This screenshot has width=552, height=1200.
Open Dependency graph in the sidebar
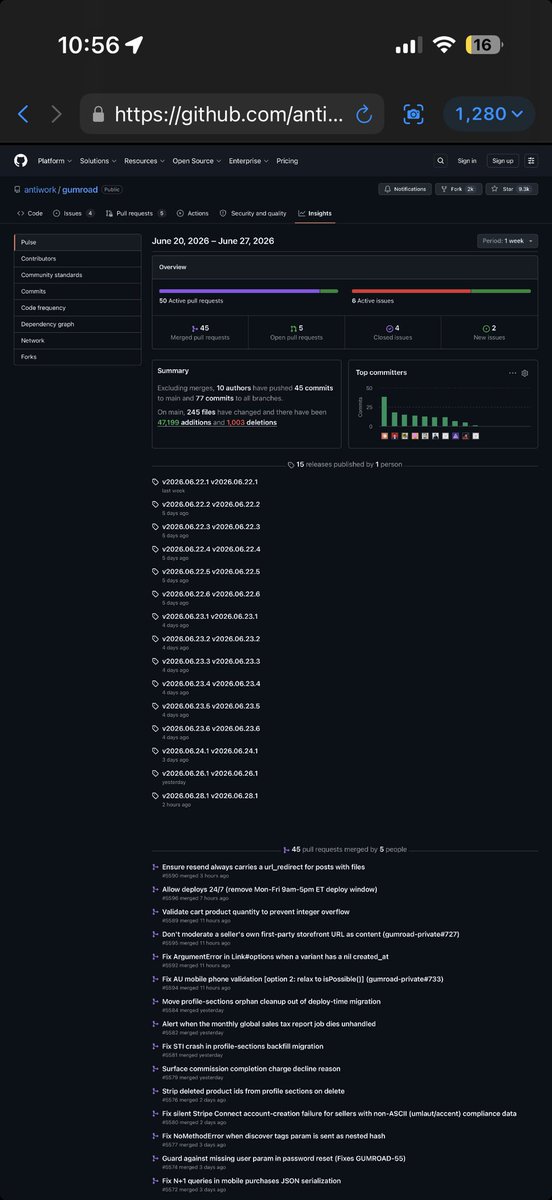78,324
